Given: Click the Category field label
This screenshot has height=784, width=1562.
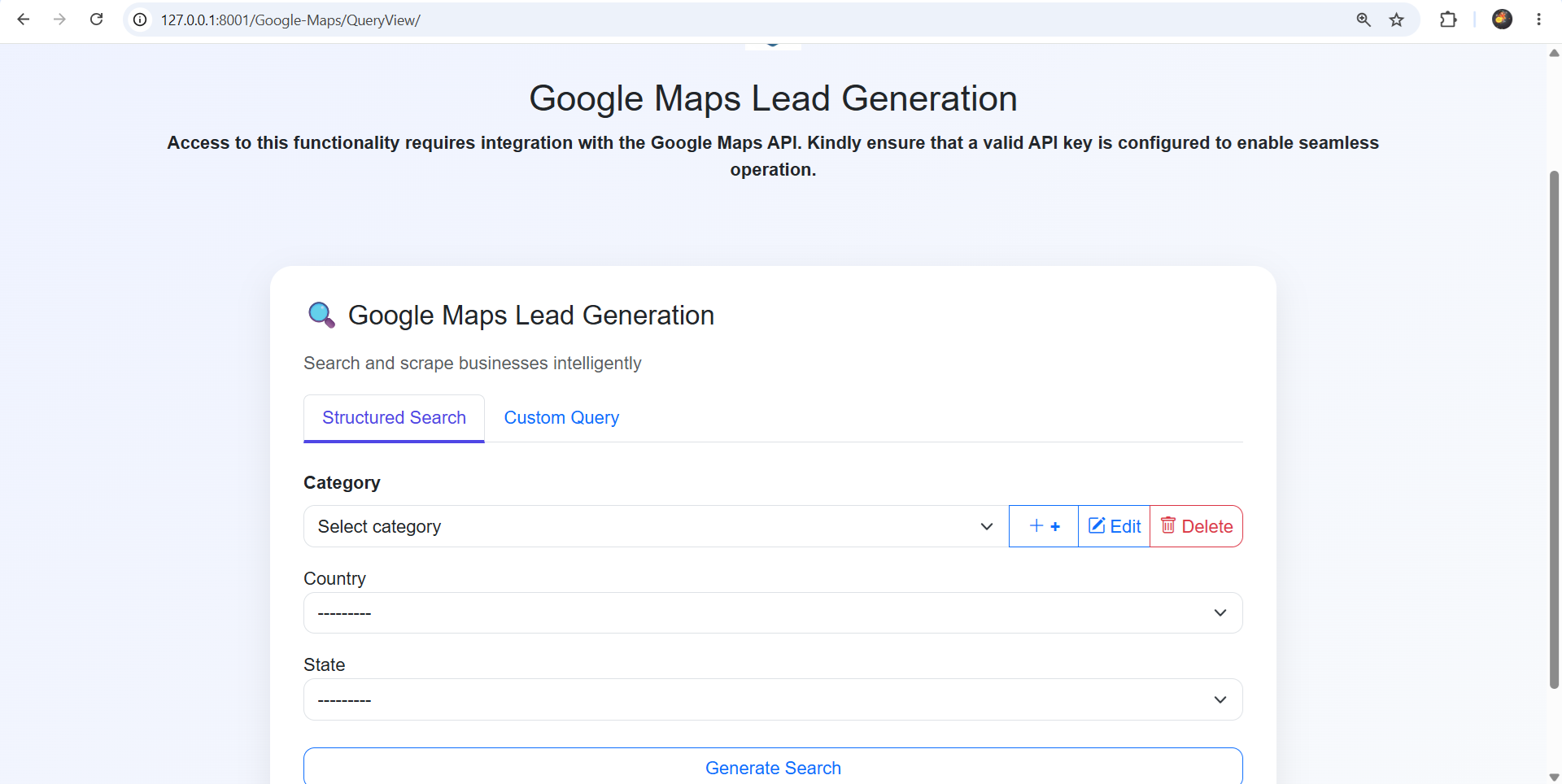Looking at the screenshot, I should (342, 483).
